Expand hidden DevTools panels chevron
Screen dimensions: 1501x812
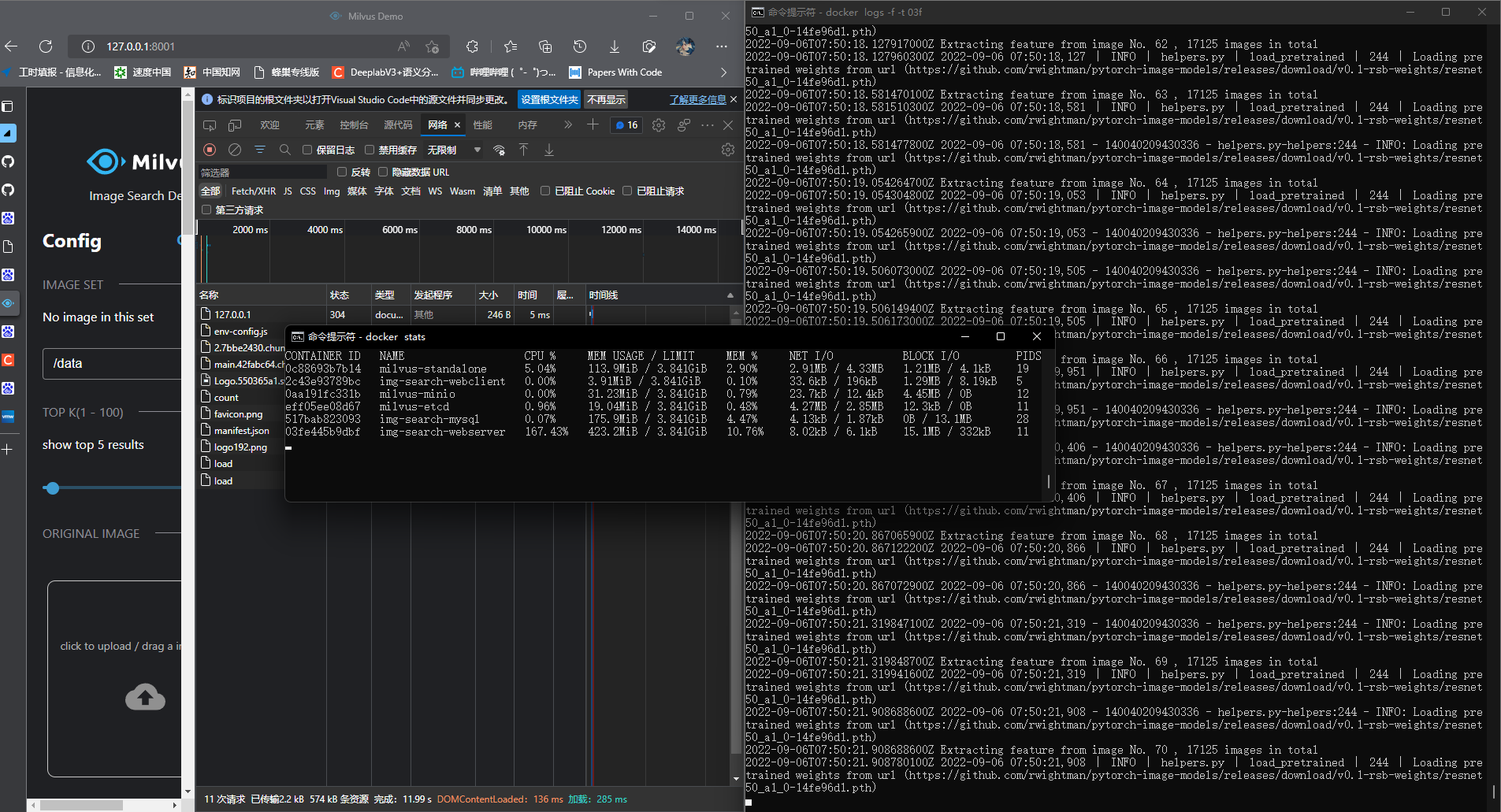567,124
